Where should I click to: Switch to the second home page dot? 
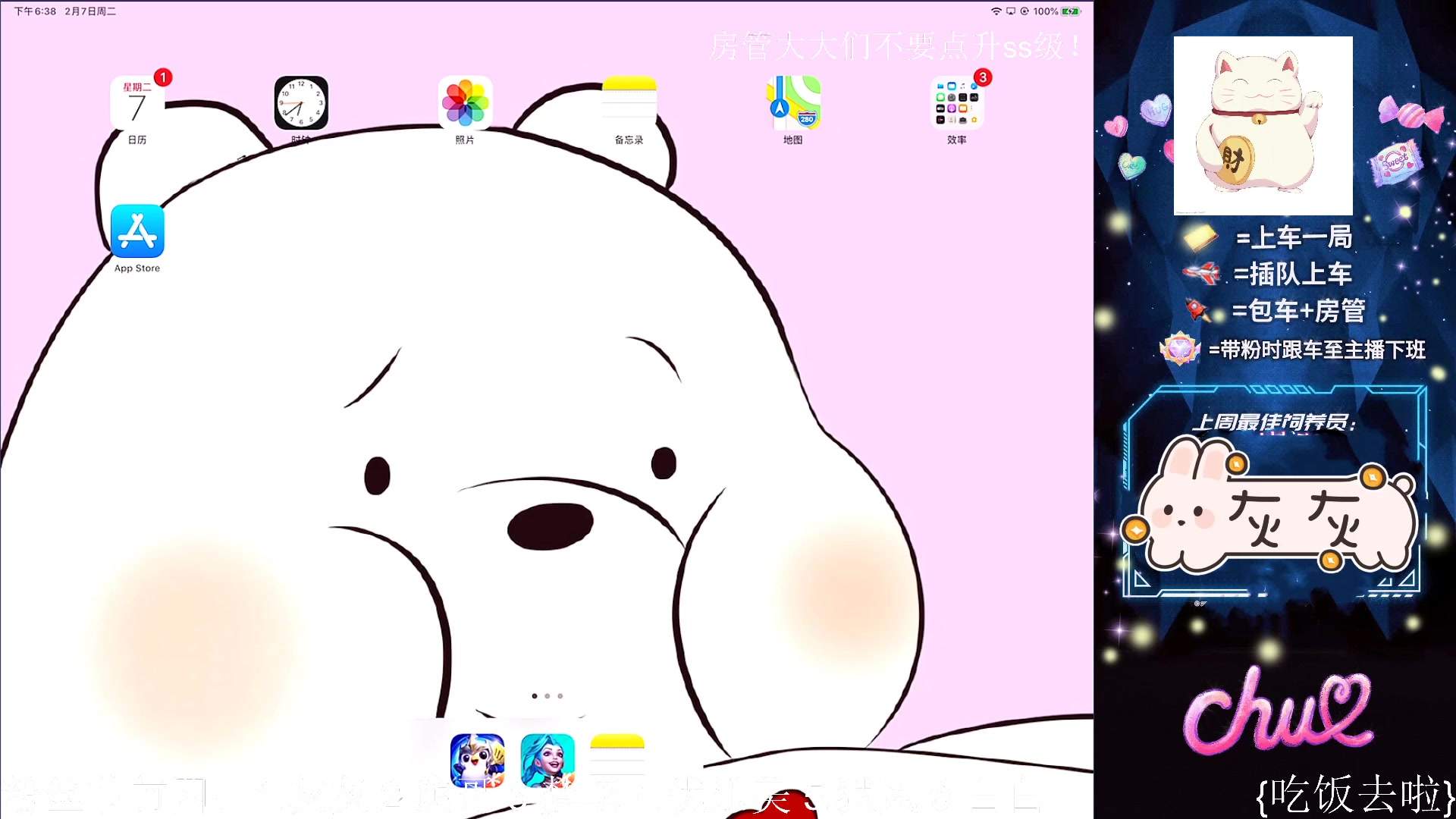(548, 696)
